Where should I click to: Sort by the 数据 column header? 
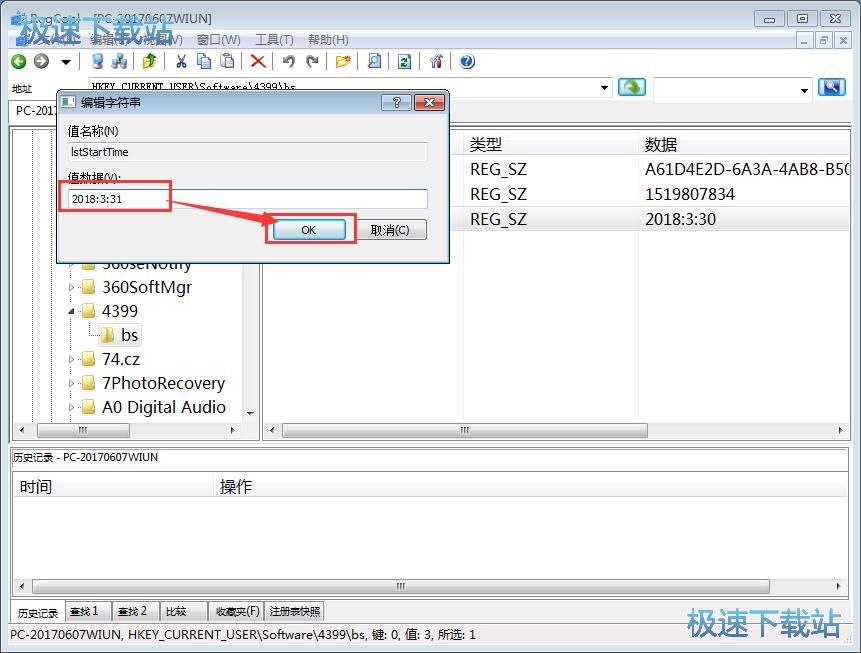pyautogui.click(x=744, y=144)
